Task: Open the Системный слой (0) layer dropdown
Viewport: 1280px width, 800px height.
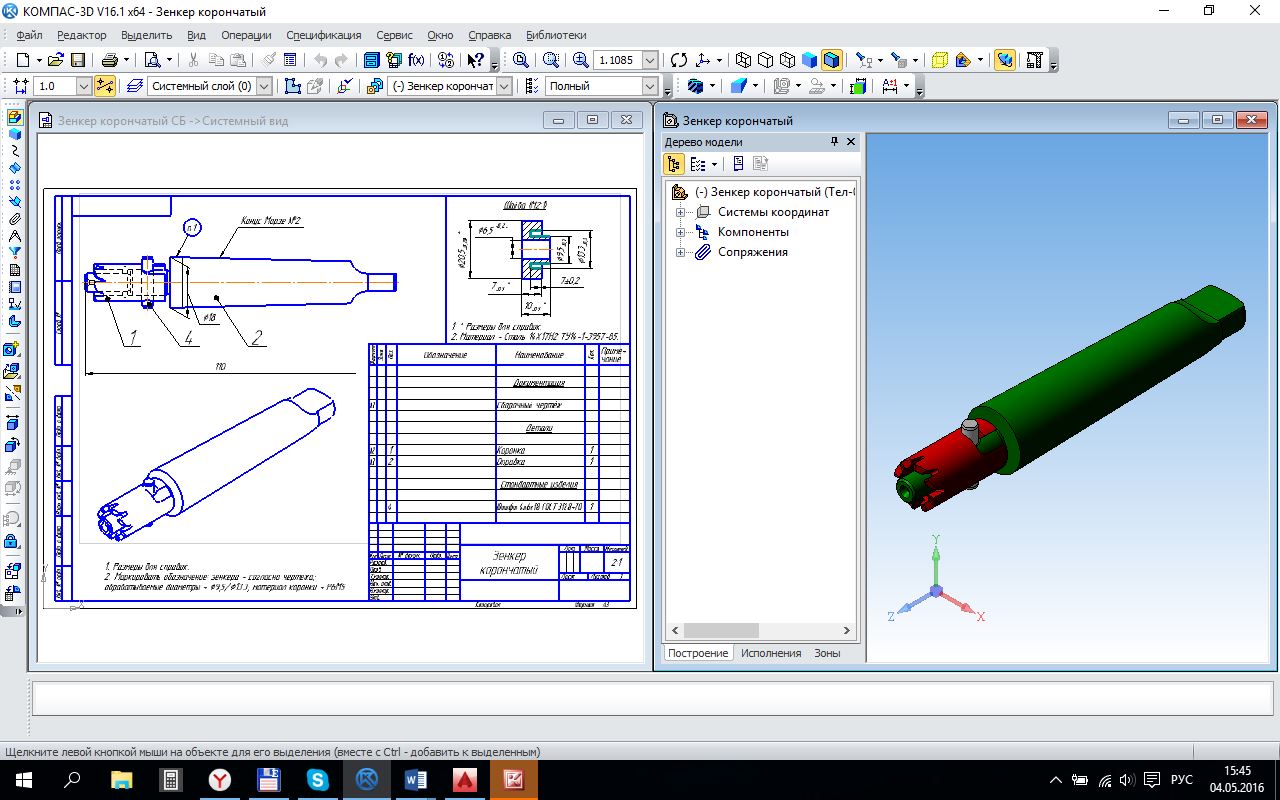Action: click(264, 86)
